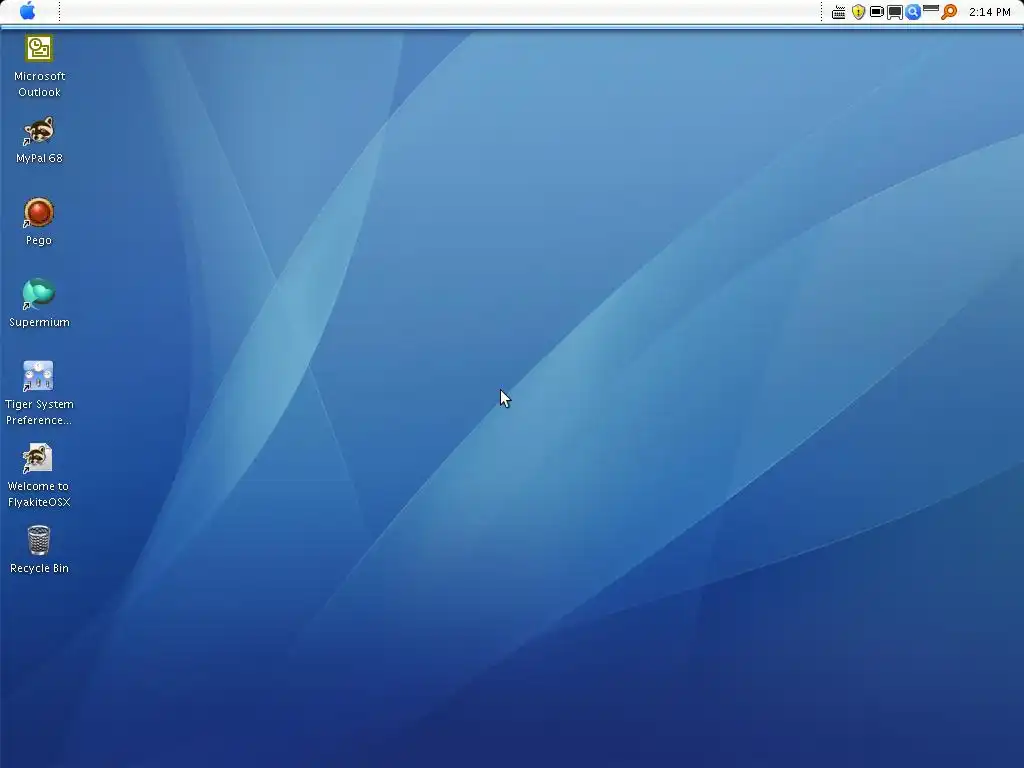Click the 'Pego' label text

pos(39,240)
